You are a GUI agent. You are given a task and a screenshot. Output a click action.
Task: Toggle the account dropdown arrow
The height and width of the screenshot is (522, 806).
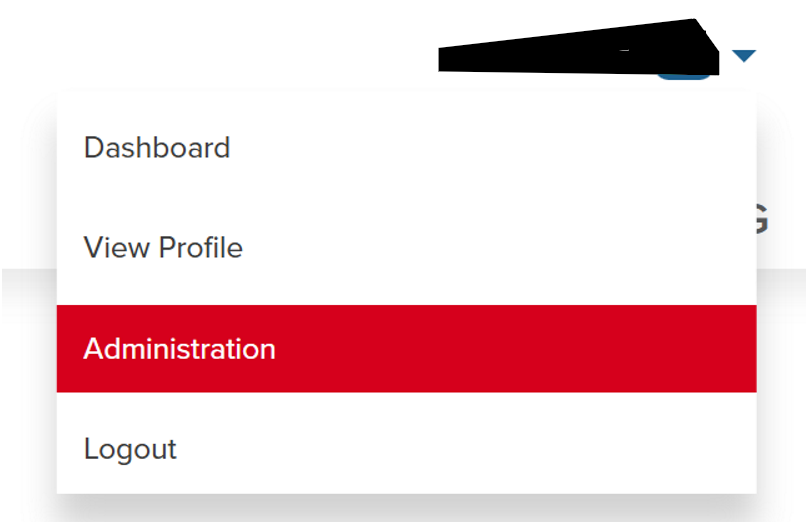pos(744,56)
